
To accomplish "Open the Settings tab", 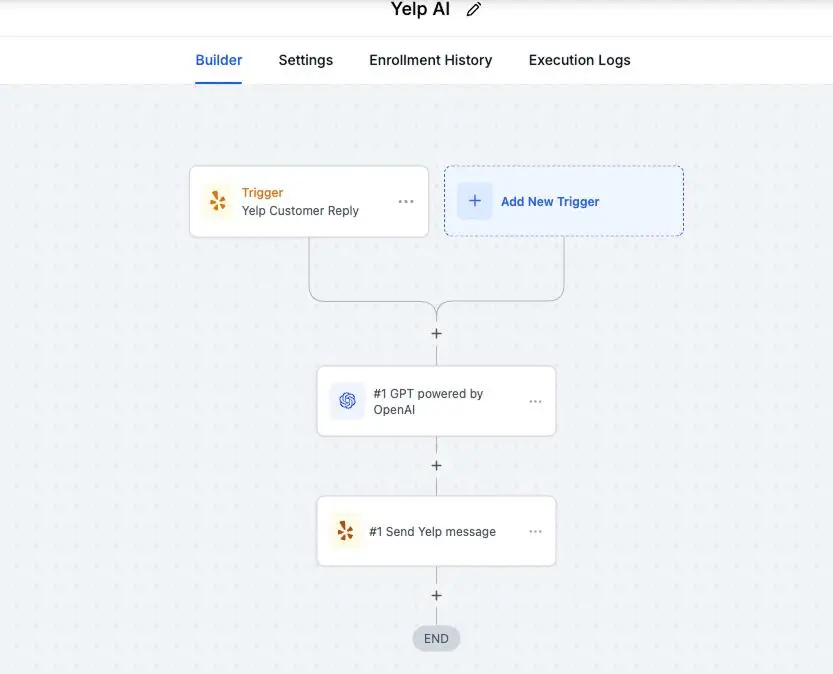I will [305, 60].
